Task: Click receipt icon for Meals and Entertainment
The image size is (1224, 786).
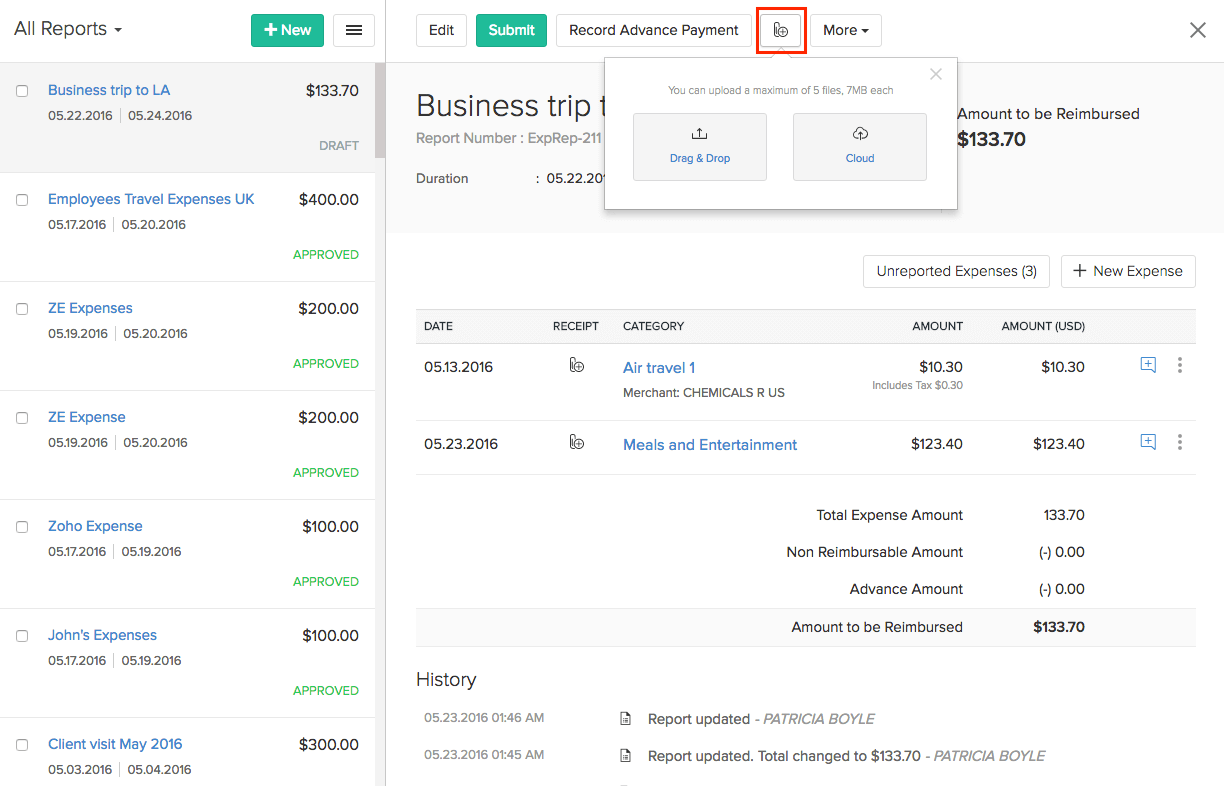Action: click(x=576, y=443)
